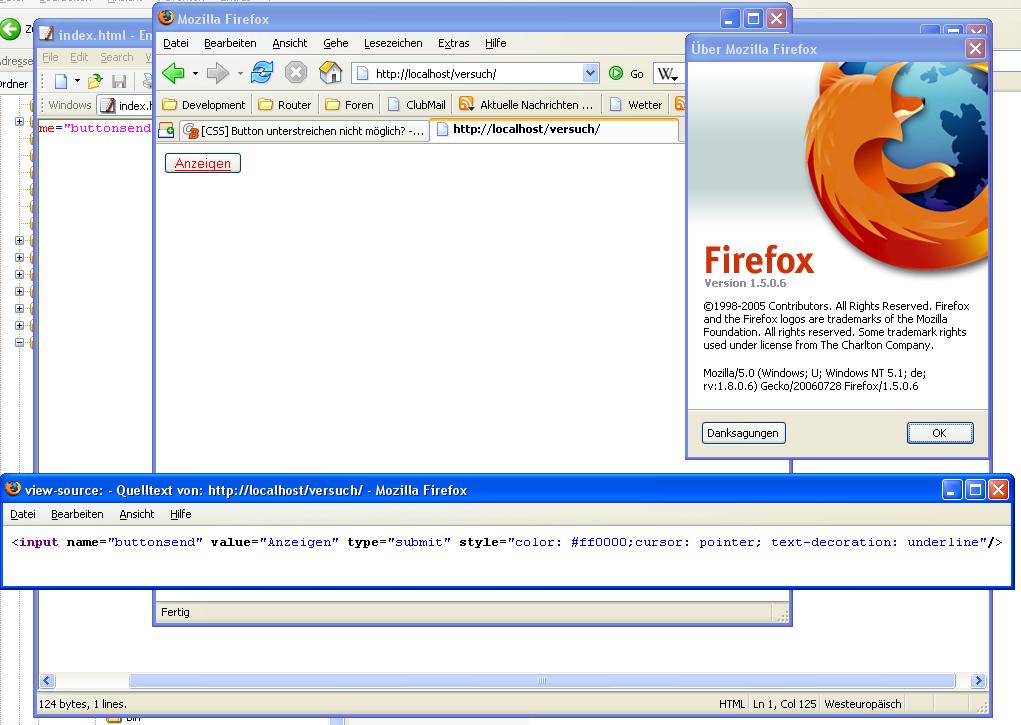This screenshot has width=1021, height=725.
Task: Expand the topmost plus node in Explorer tree
Action: click(x=19, y=121)
